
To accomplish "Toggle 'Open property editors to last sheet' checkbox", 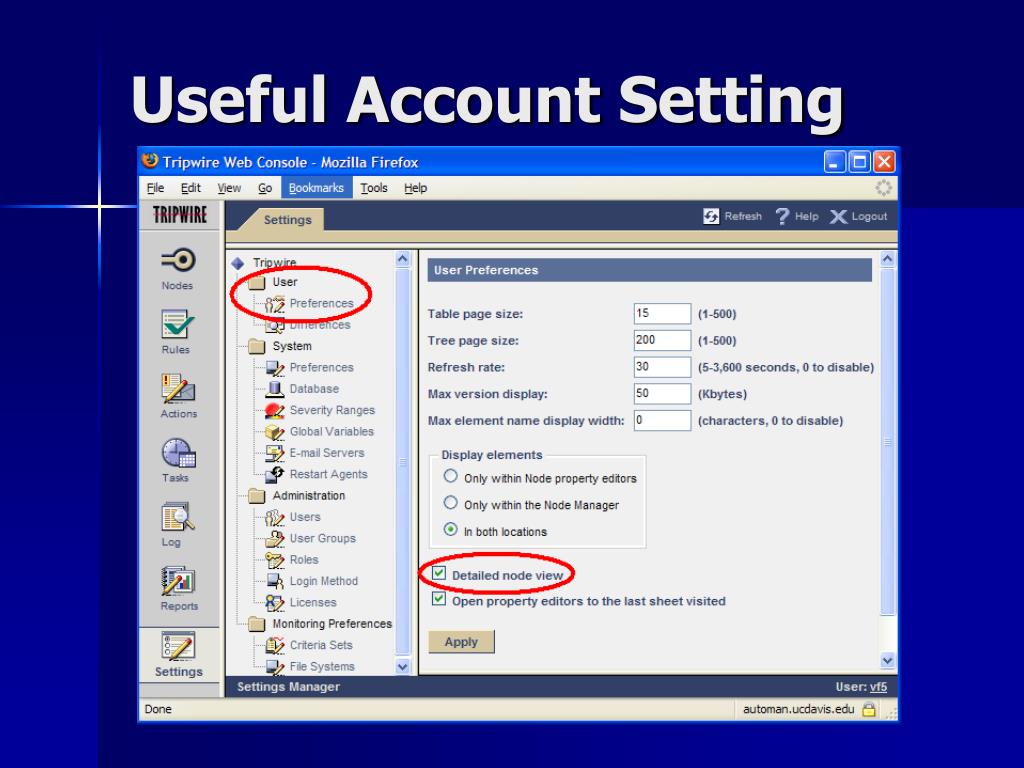I will click(439, 600).
